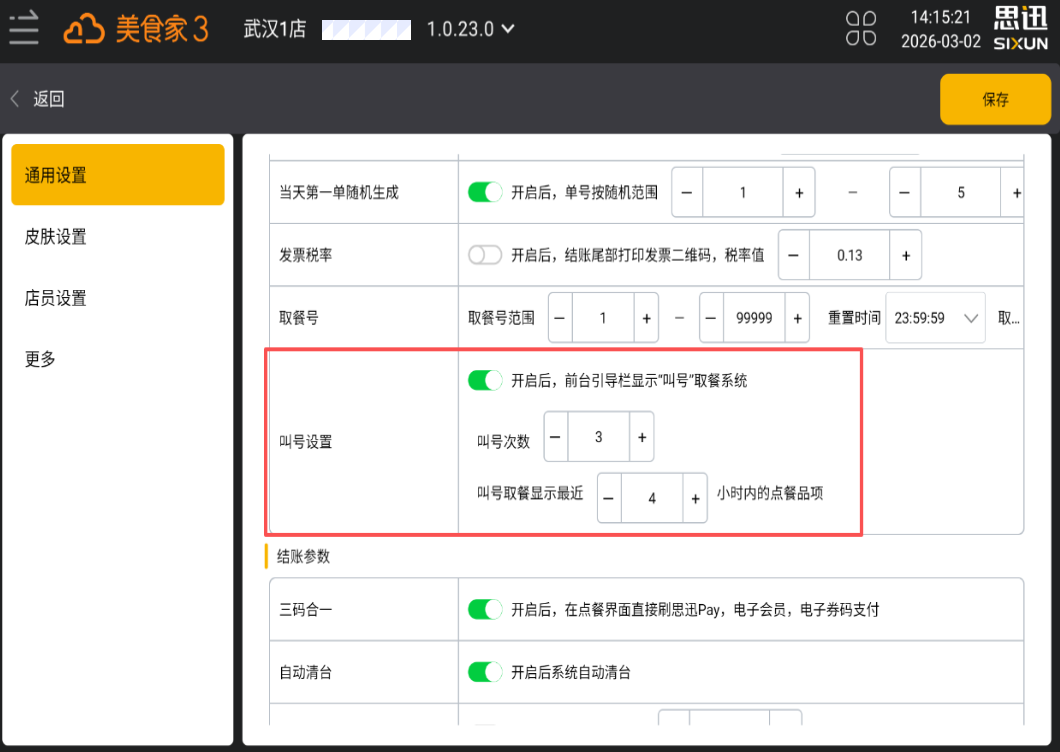Turn off the 三码合一 switch
Image resolution: width=1060 pixels, height=752 pixels.
(x=485, y=609)
